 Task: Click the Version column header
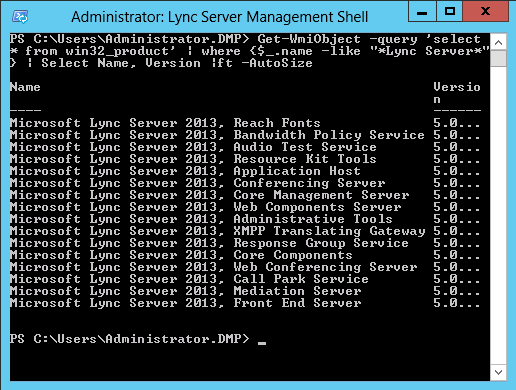point(457,93)
